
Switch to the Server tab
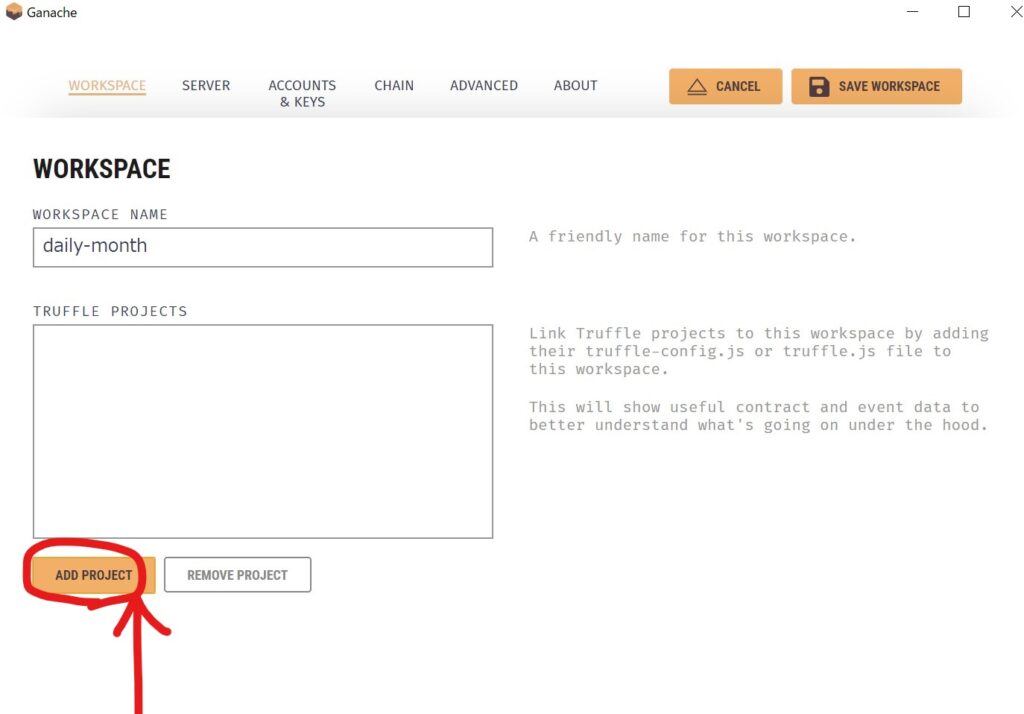[x=206, y=86]
